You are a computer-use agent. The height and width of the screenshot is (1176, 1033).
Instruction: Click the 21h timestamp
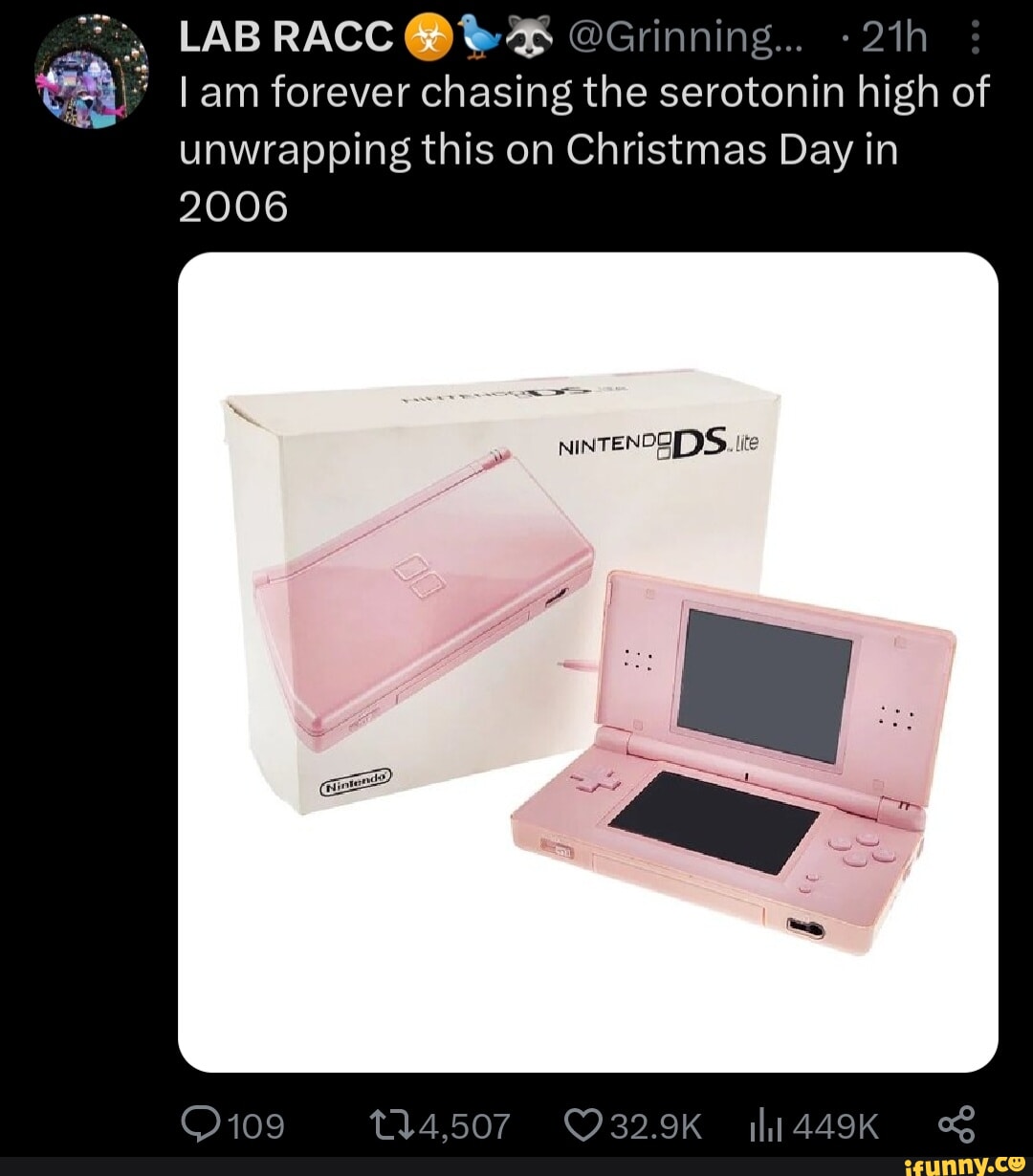tap(894, 39)
